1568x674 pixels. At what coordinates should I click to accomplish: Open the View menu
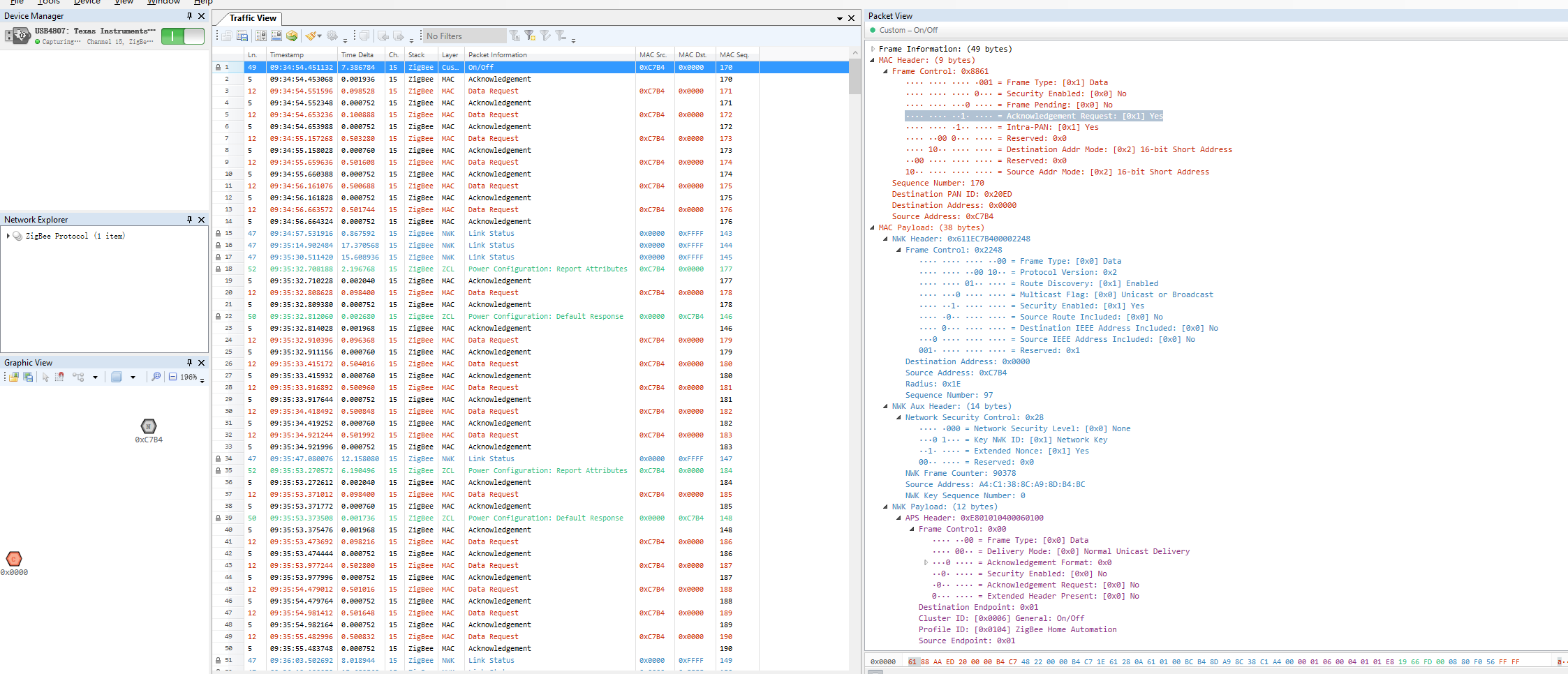(x=124, y=2)
